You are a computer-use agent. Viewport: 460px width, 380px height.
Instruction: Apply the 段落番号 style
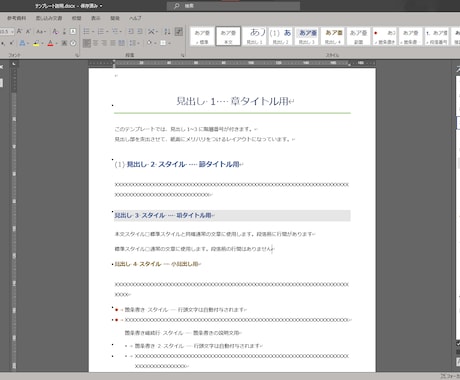tap(437, 36)
